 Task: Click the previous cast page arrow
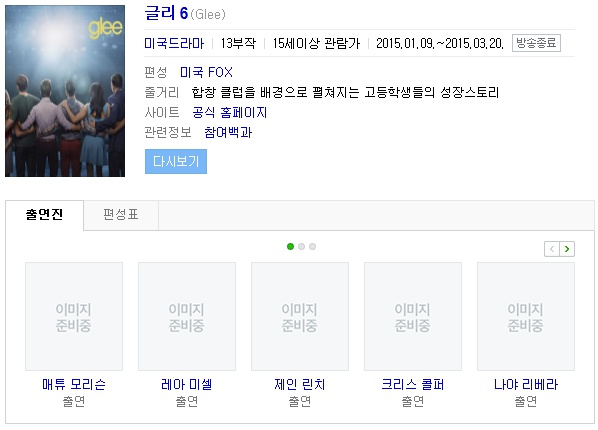(552, 249)
